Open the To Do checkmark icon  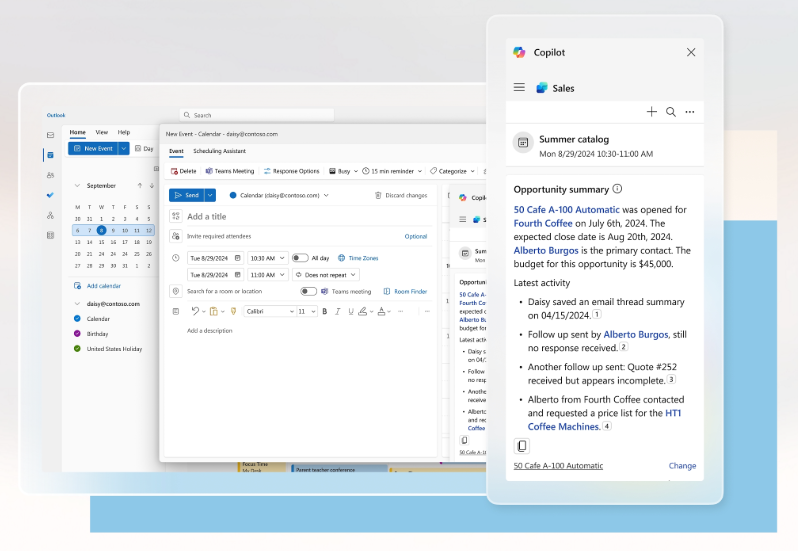50,195
